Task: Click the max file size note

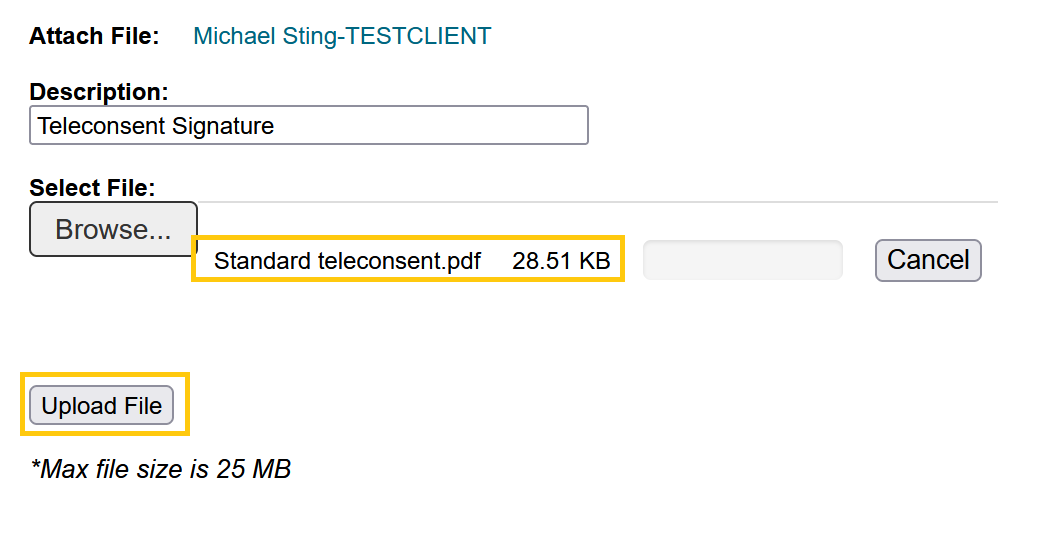Action: point(161,469)
